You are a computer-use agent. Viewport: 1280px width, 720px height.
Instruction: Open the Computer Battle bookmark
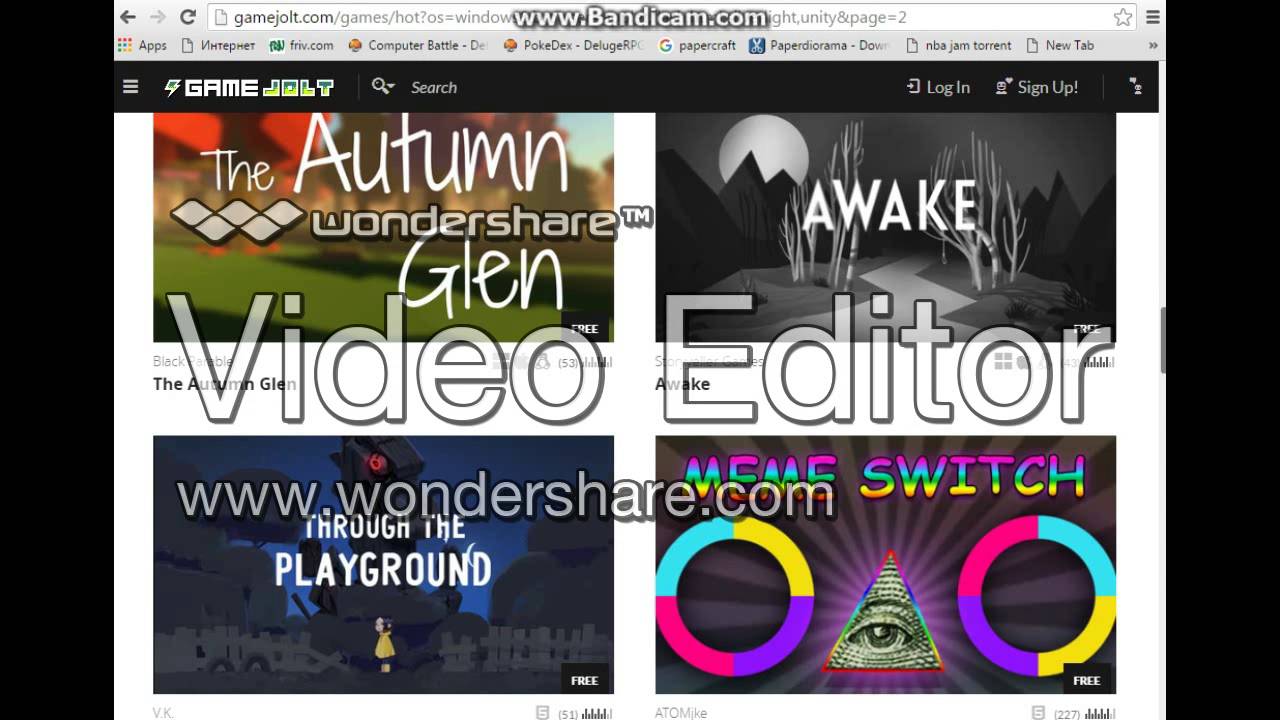click(x=417, y=45)
